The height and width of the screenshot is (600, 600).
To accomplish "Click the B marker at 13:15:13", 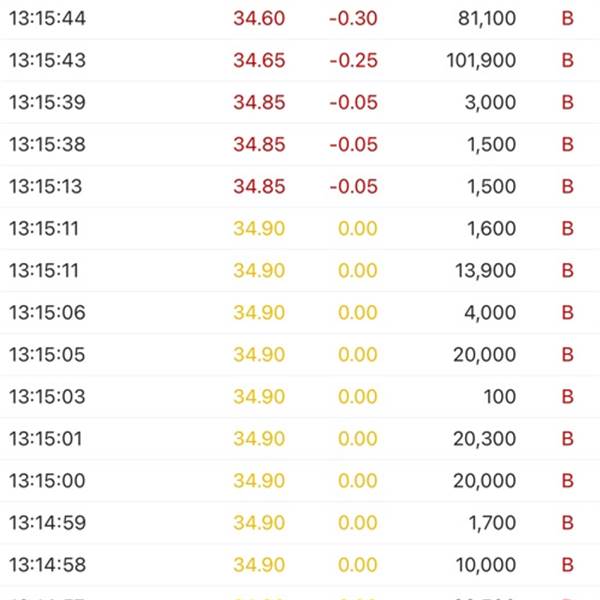I will pyautogui.click(x=567, y=186).
